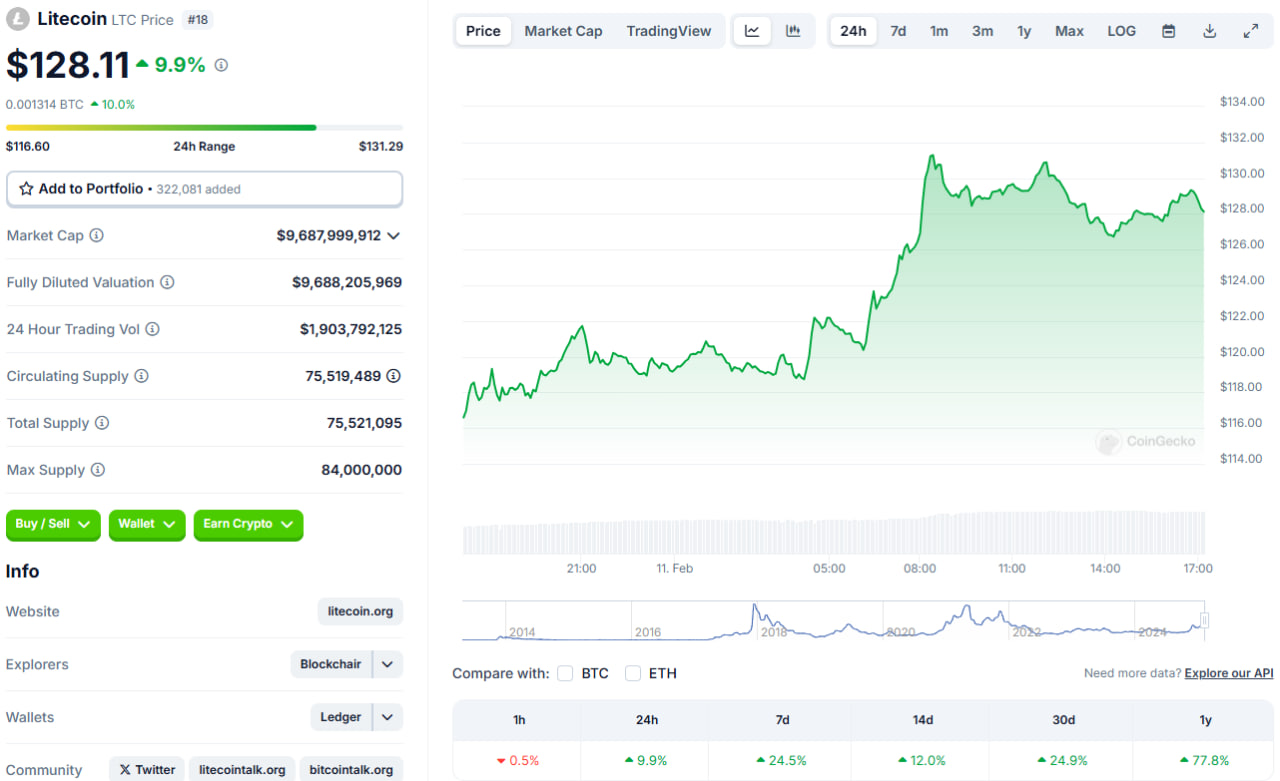Image resolution: width=1280 pixels, height=781 pixels.
Task: Click the 1h change value -0.5%
Action: (518, 761)
